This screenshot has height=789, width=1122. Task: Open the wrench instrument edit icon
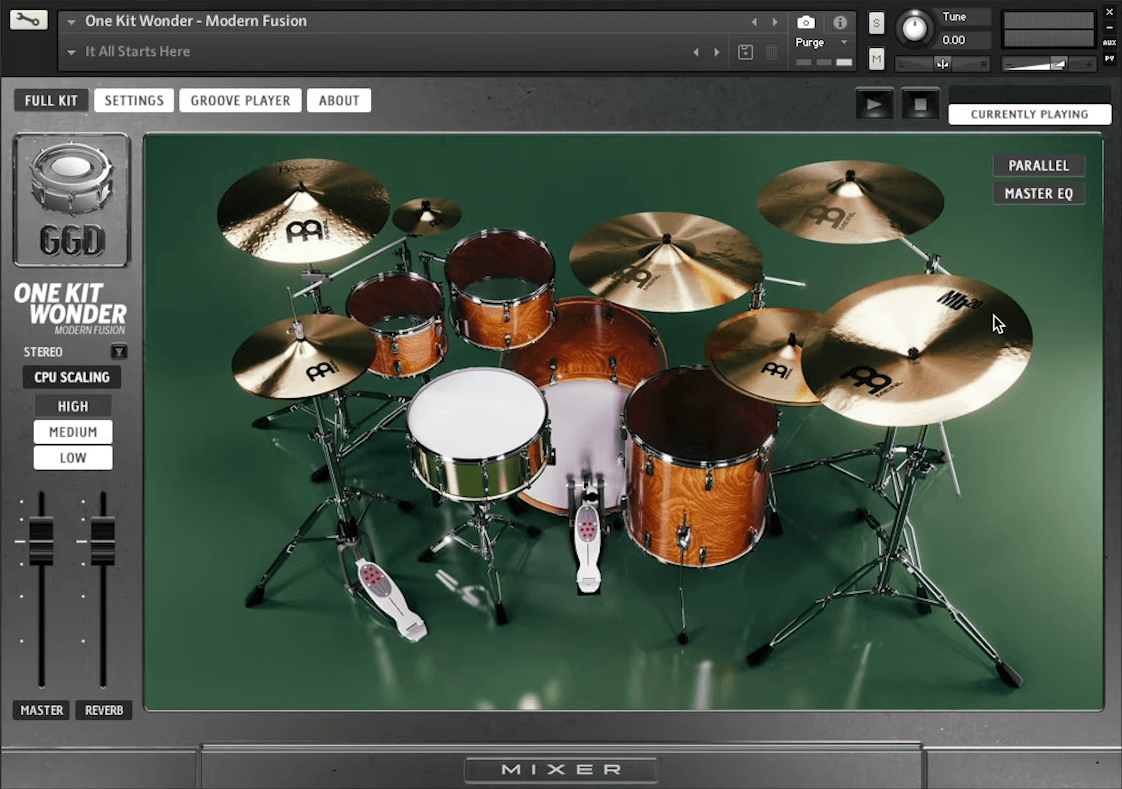29,19
